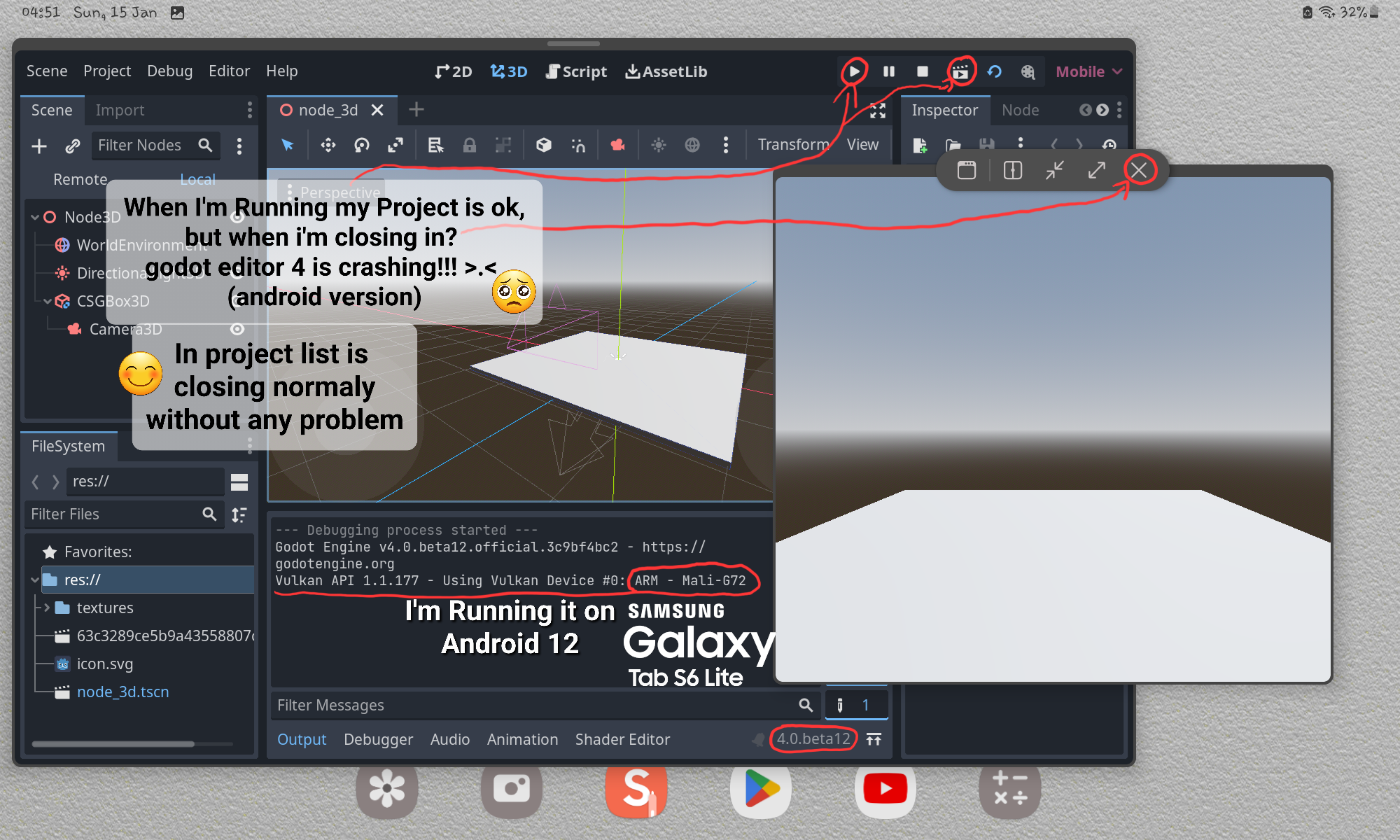Screen dimensions: 1400x840
Task: Collapse the res:// folder
Action: (35, 580)
